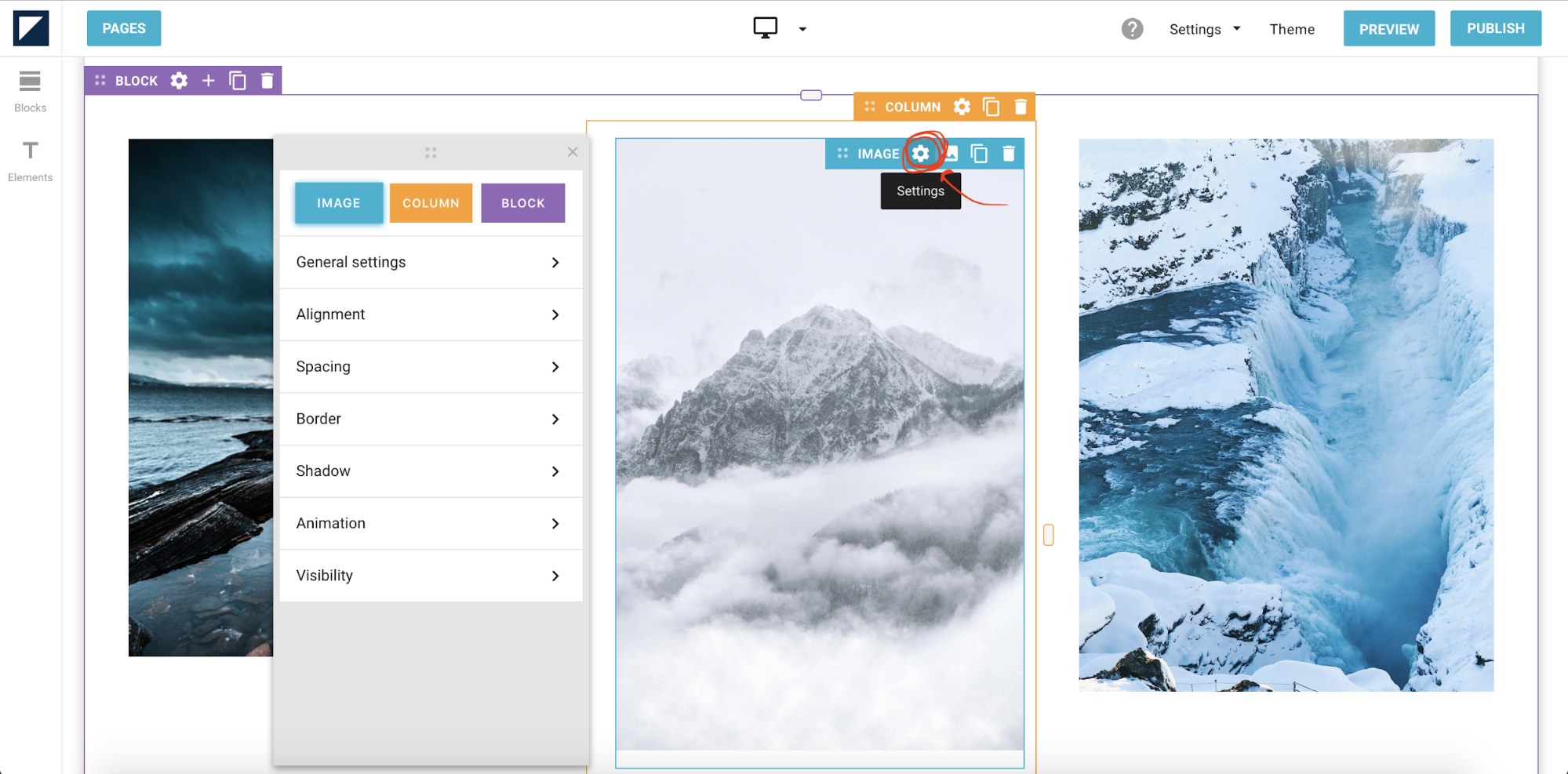The image size is (1568, 774).
Task: Add a new block with plus icon
Action: tap(208, 81)
